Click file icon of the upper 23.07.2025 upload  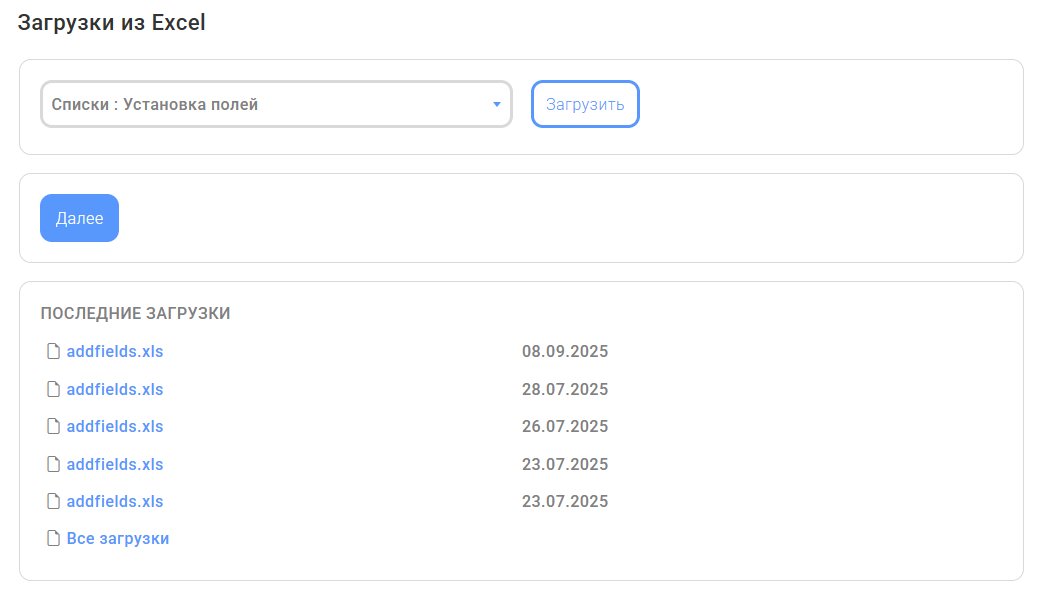pos(54,464)
